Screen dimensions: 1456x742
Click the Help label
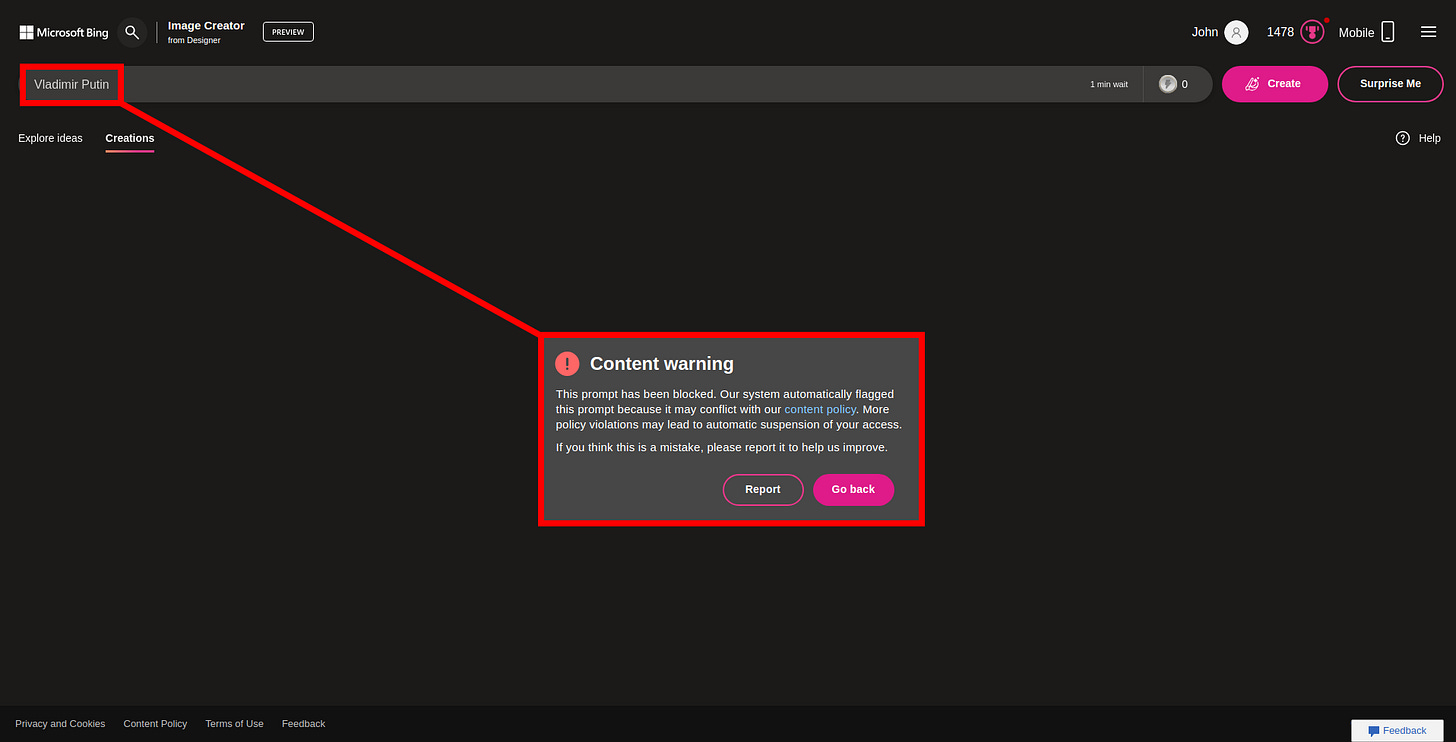(x=1430, y=138)
